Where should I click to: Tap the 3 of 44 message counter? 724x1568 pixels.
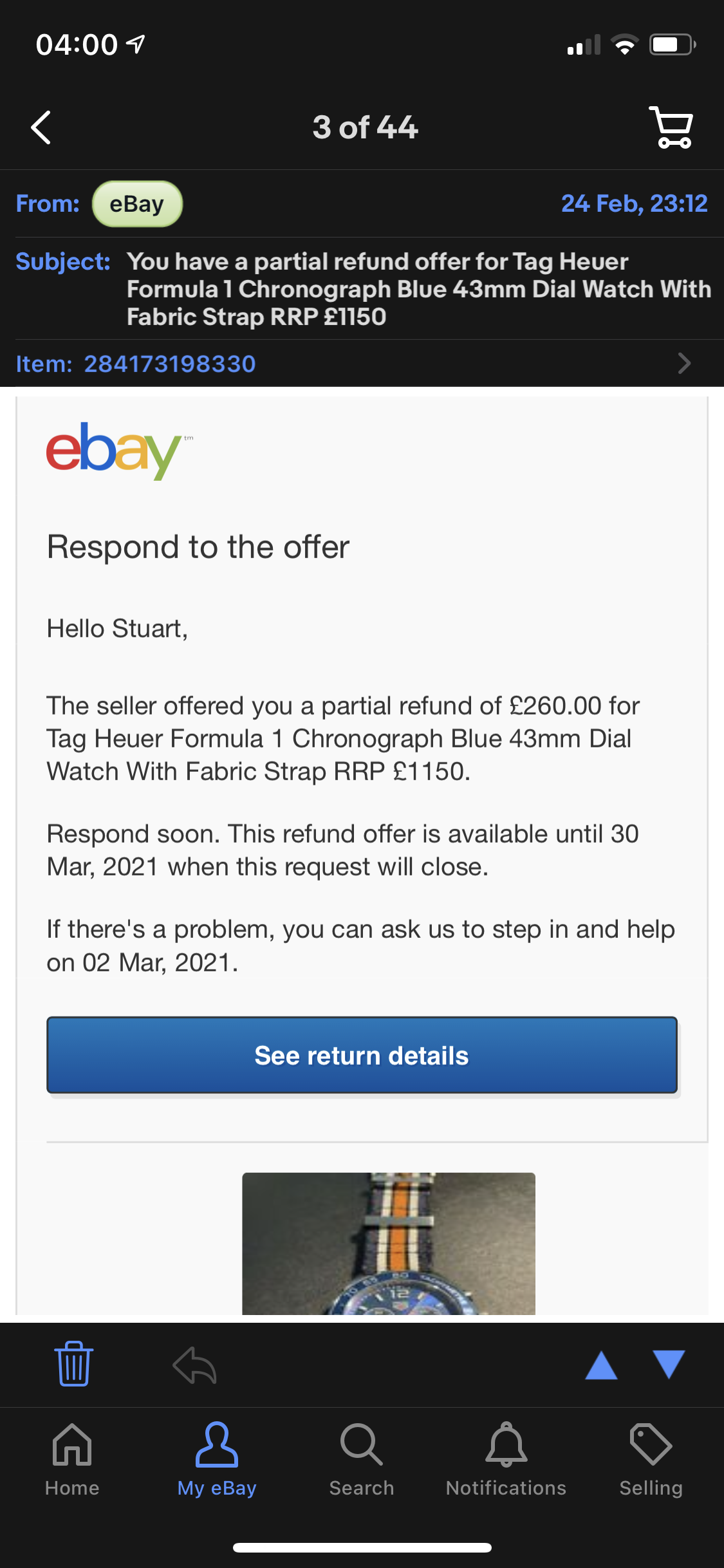click(x=366, y=127)
